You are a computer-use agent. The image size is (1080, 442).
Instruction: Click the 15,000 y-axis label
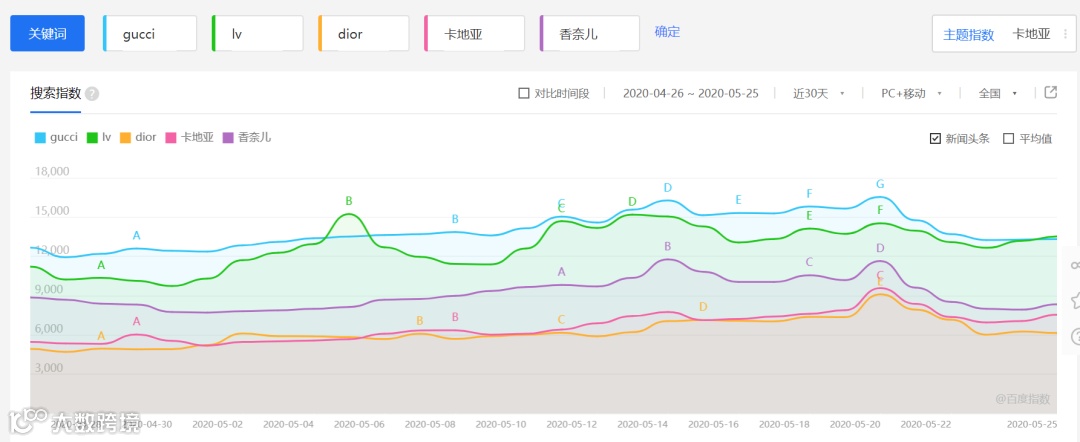52,211
